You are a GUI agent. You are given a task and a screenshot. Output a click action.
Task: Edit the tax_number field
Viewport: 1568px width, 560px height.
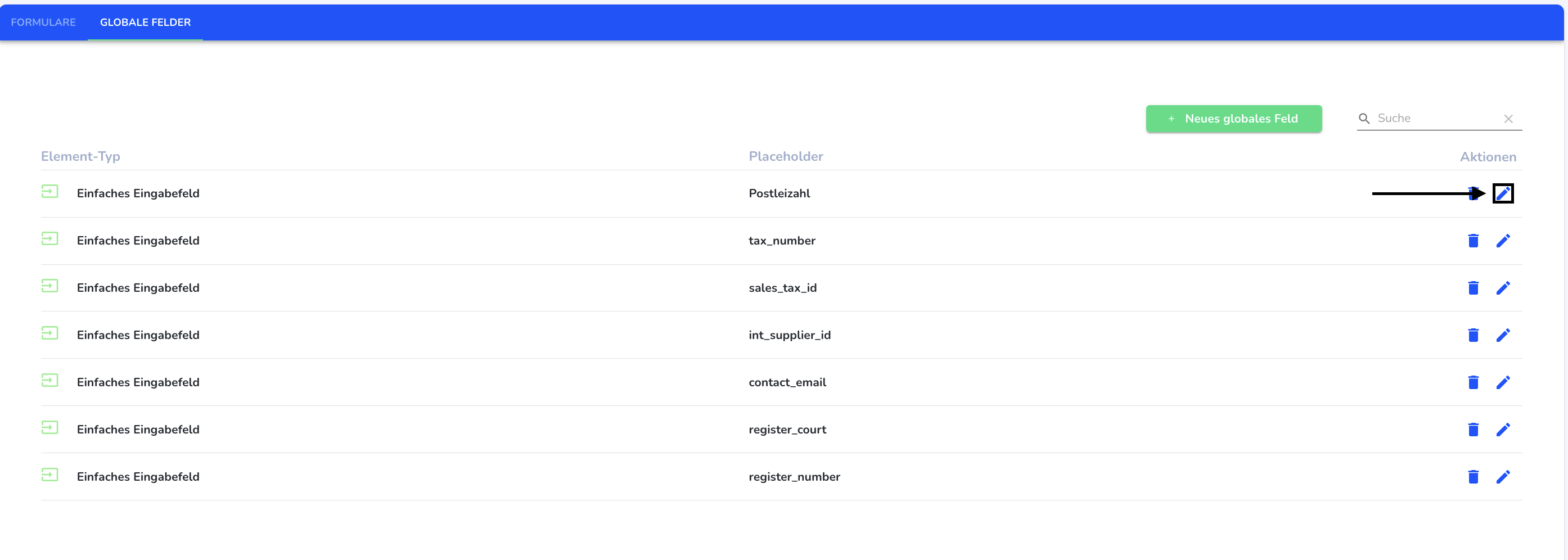point(1502,241)
